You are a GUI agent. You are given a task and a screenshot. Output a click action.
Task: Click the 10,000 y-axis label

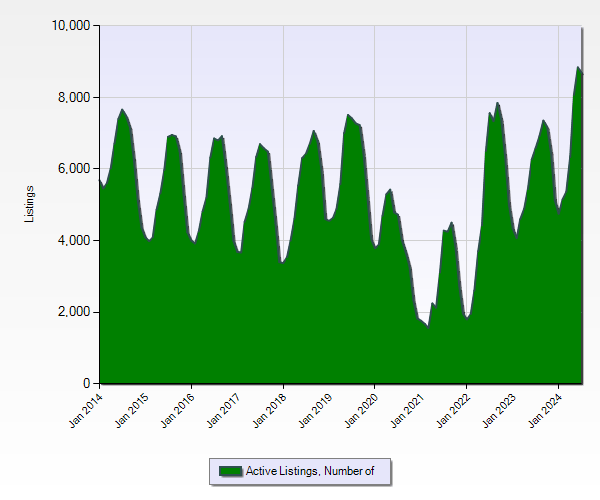point(70,25)
